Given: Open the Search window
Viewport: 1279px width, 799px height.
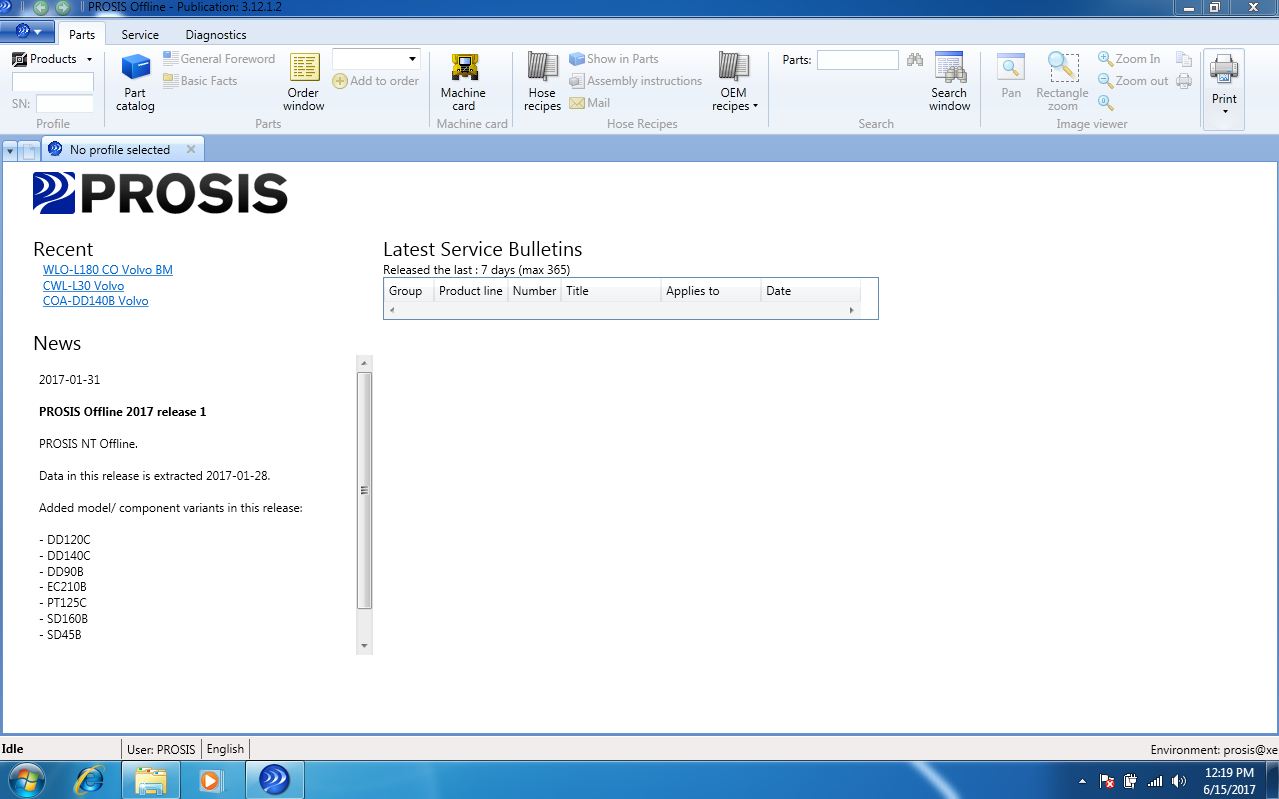Looking at the screenshot, I should tap(949, 82).
